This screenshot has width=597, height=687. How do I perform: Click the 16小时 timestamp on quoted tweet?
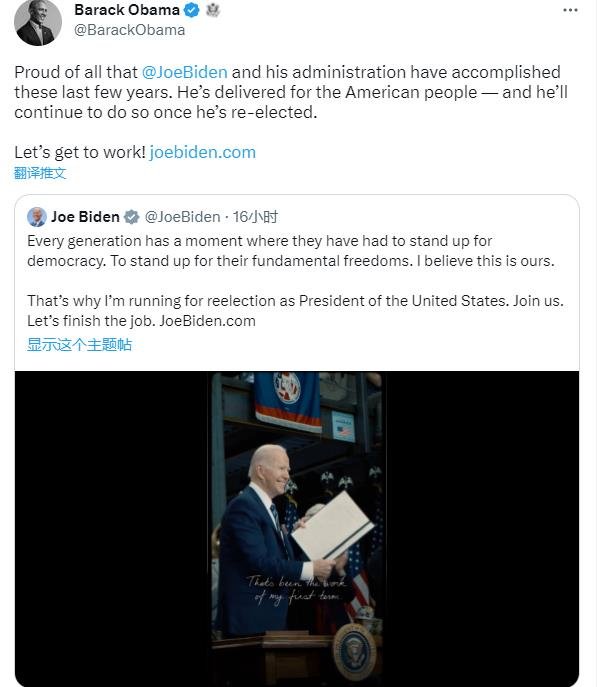coord(255,217)
